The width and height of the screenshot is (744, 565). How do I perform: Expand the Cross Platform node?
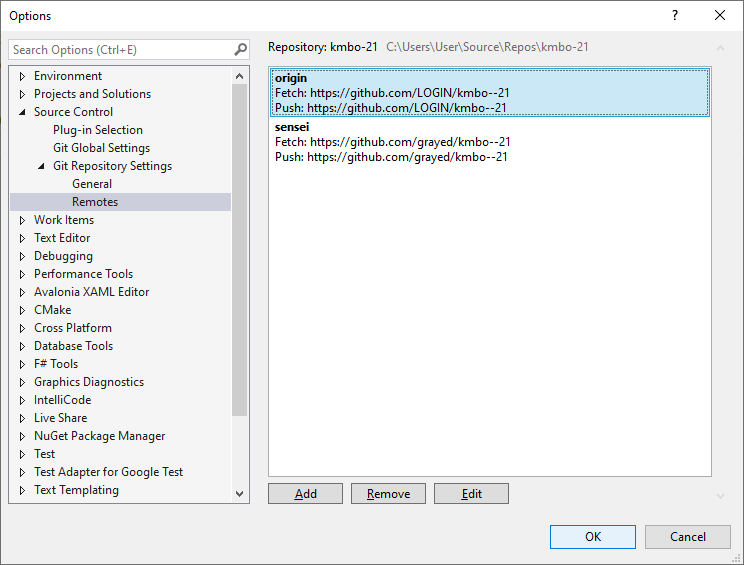[22, 328]
